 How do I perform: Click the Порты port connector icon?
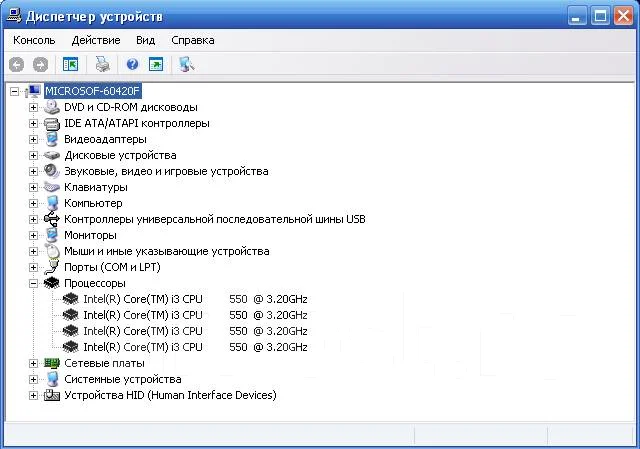tap(52, 267)
